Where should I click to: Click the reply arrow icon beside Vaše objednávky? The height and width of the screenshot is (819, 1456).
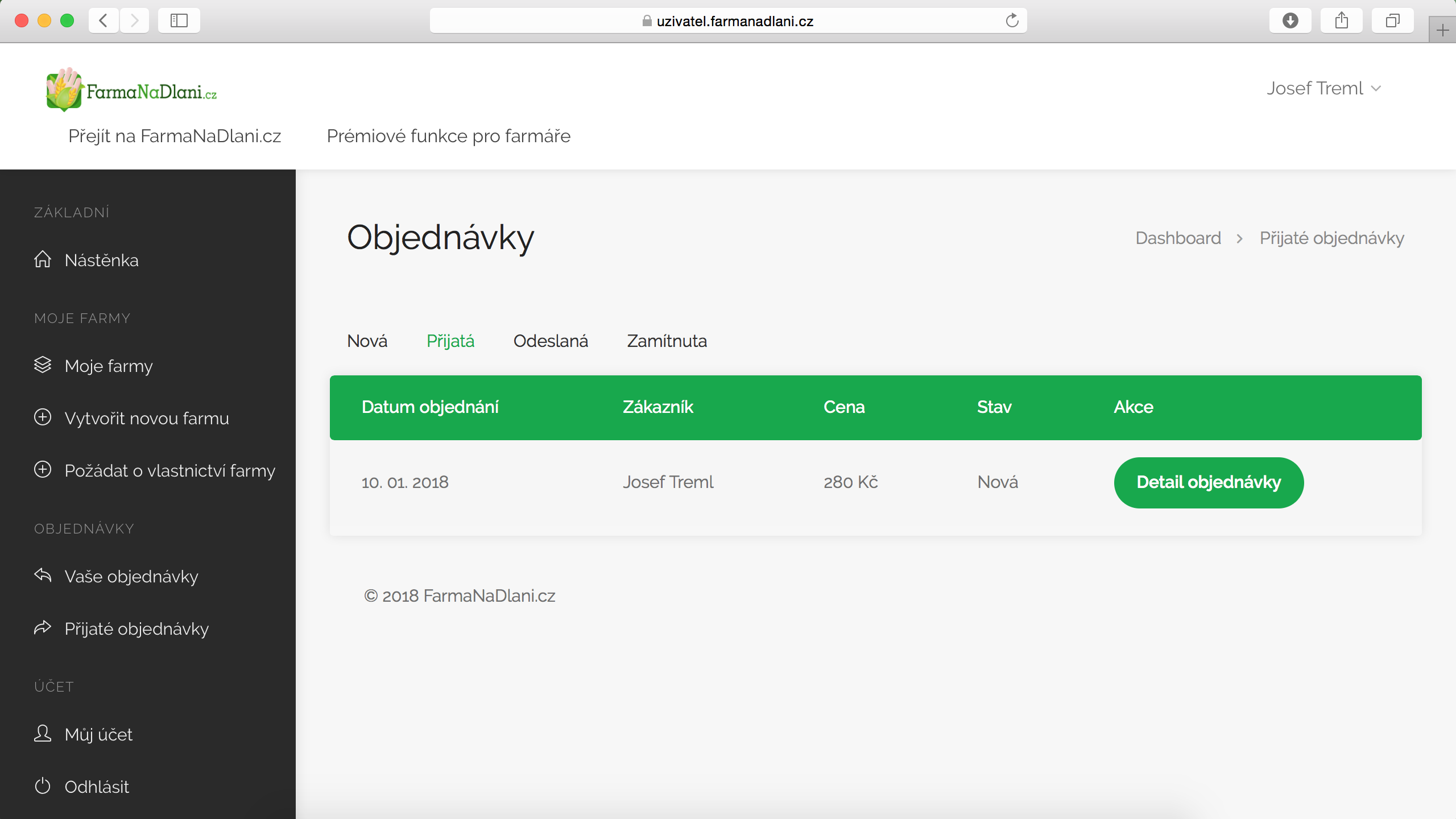pyautogui.click(x=43, y=575)
